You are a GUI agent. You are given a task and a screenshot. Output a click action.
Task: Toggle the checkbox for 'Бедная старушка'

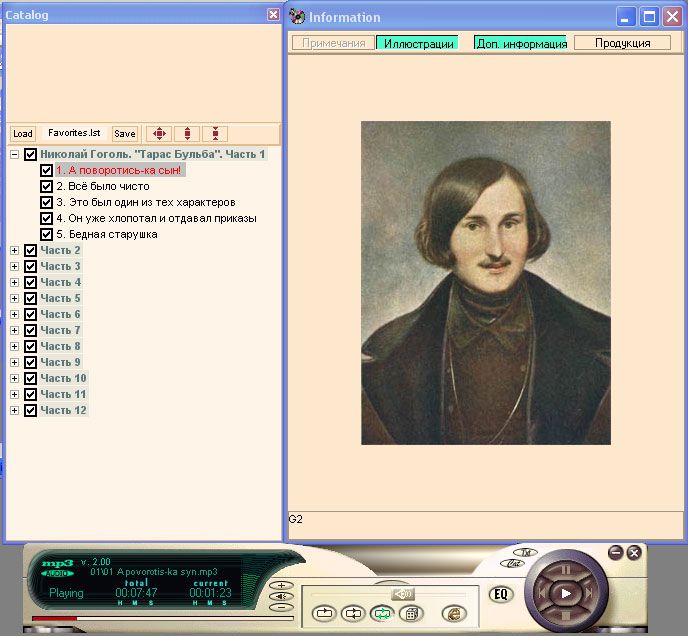46,234
